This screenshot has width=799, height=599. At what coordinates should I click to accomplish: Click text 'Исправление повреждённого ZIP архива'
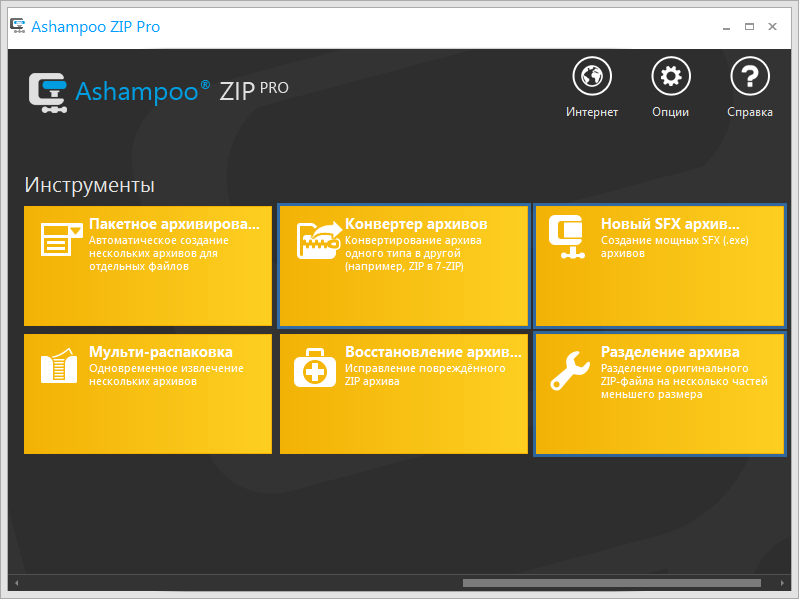425,374
